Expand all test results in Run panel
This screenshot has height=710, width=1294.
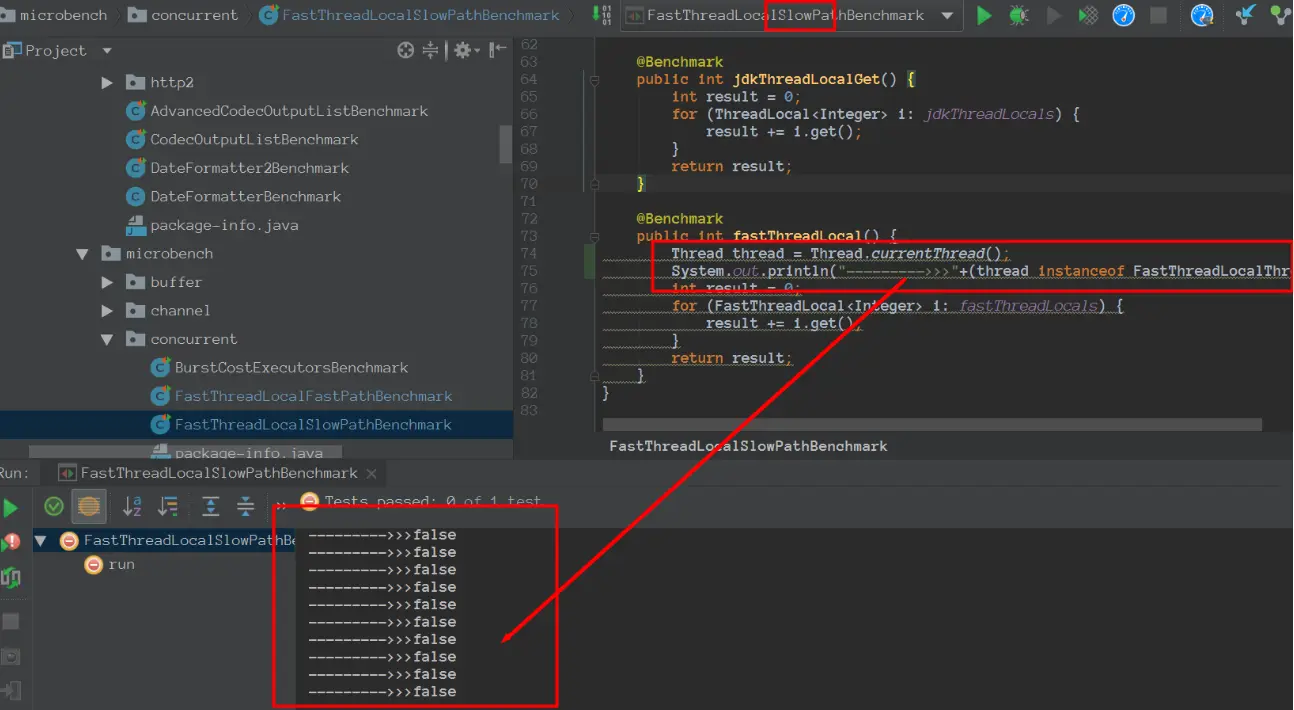pos(210,507)
